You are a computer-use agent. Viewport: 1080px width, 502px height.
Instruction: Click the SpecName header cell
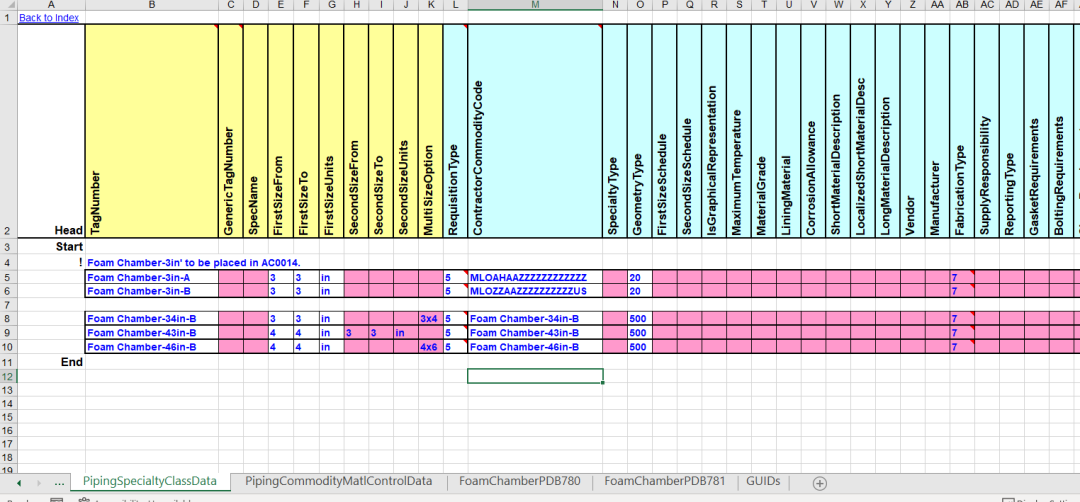pos(256,132)
